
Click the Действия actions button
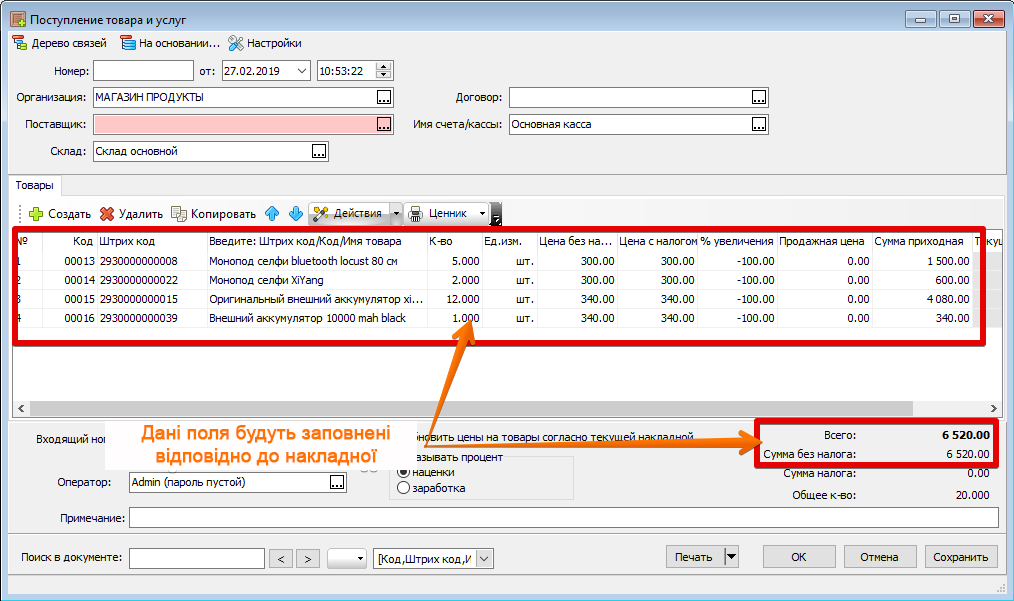[x=349, y=213]
